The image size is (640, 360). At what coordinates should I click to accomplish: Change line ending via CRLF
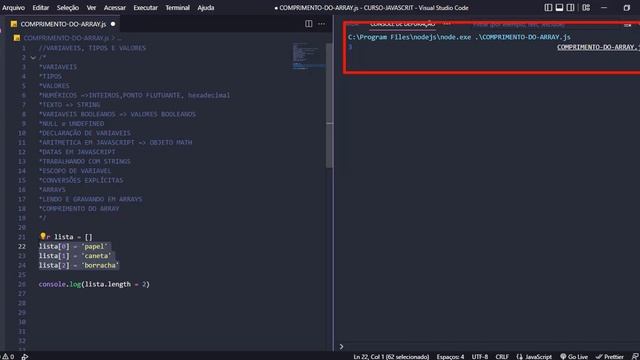(x=502, y=357)
